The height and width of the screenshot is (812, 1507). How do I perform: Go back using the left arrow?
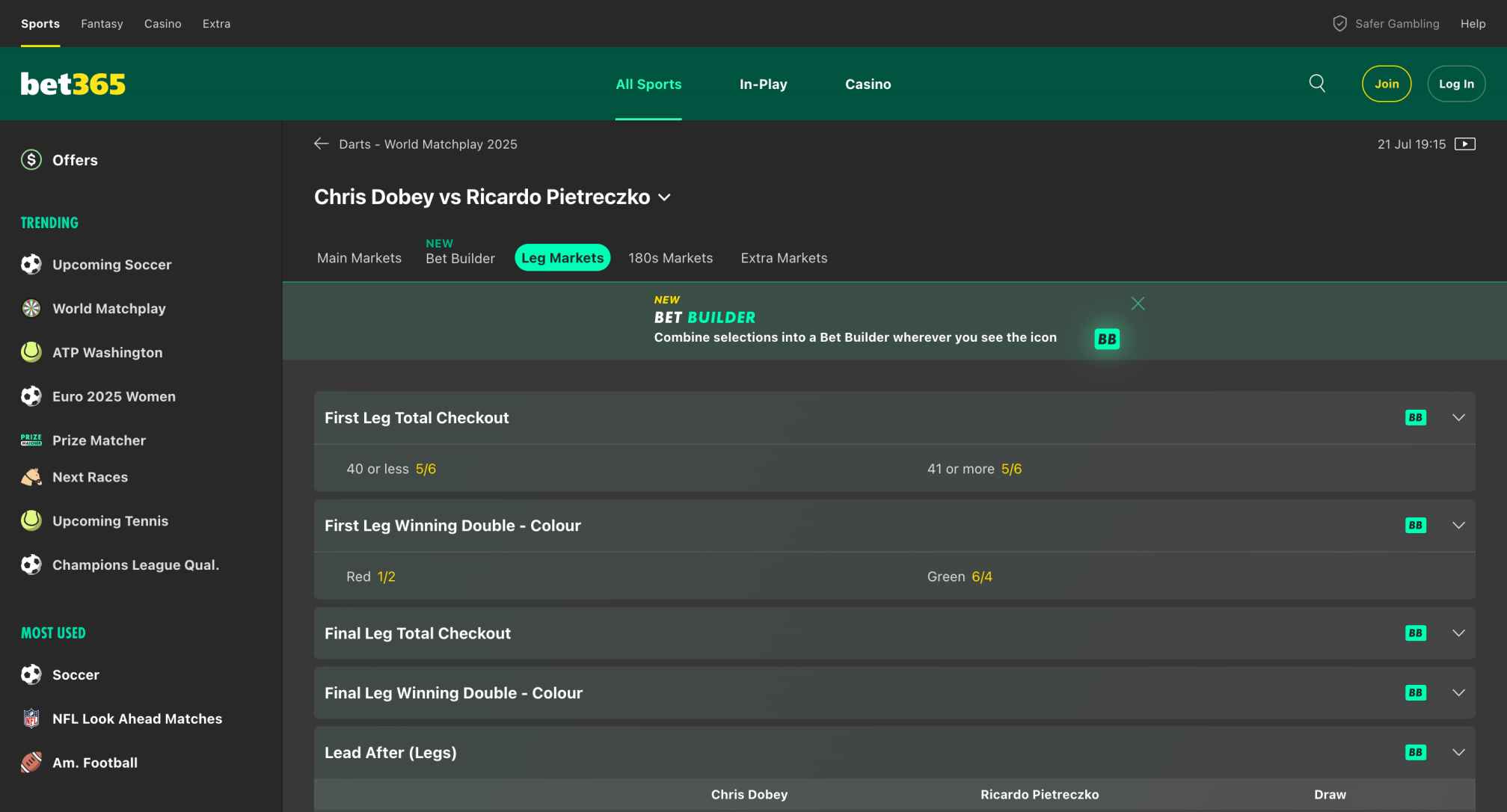click(322, 144)
